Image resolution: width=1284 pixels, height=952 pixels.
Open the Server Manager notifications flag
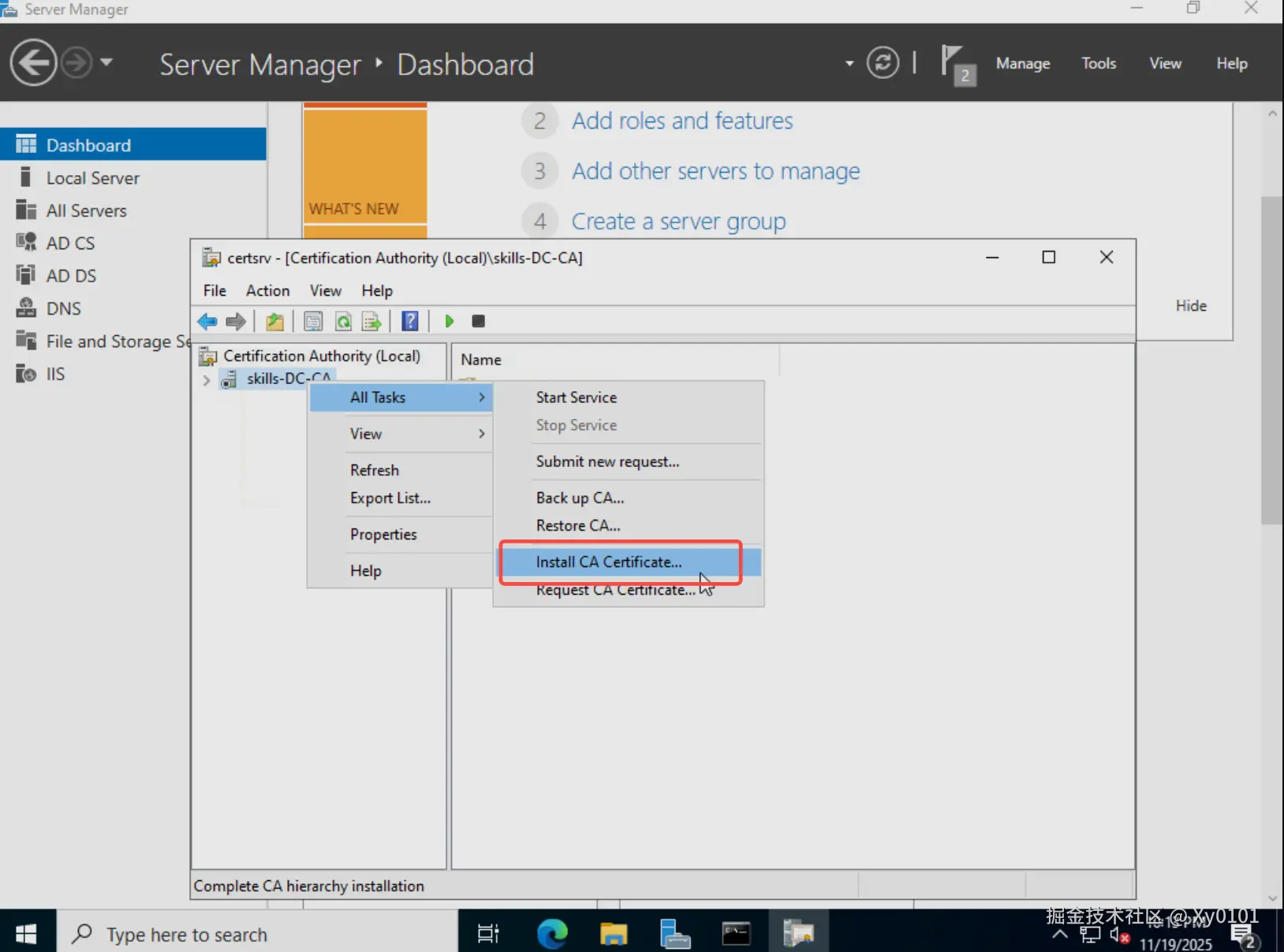(957, 64)
